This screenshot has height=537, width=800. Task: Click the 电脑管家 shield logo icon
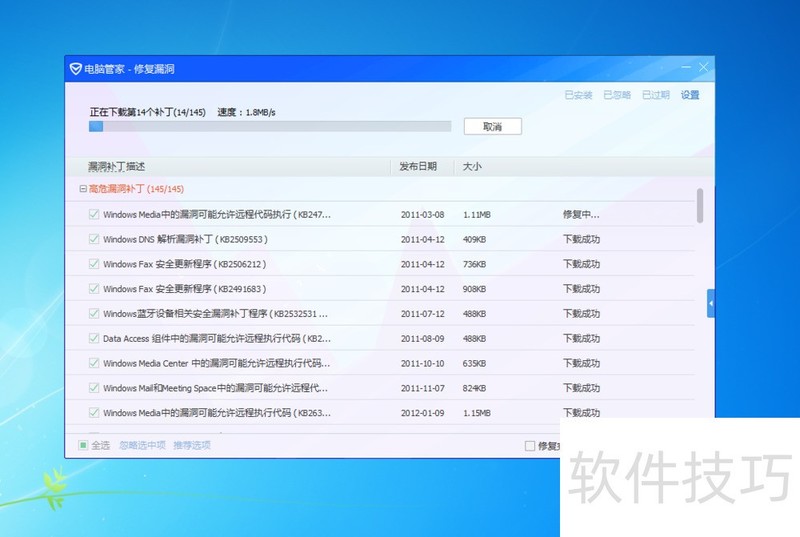tap(75, 69)
